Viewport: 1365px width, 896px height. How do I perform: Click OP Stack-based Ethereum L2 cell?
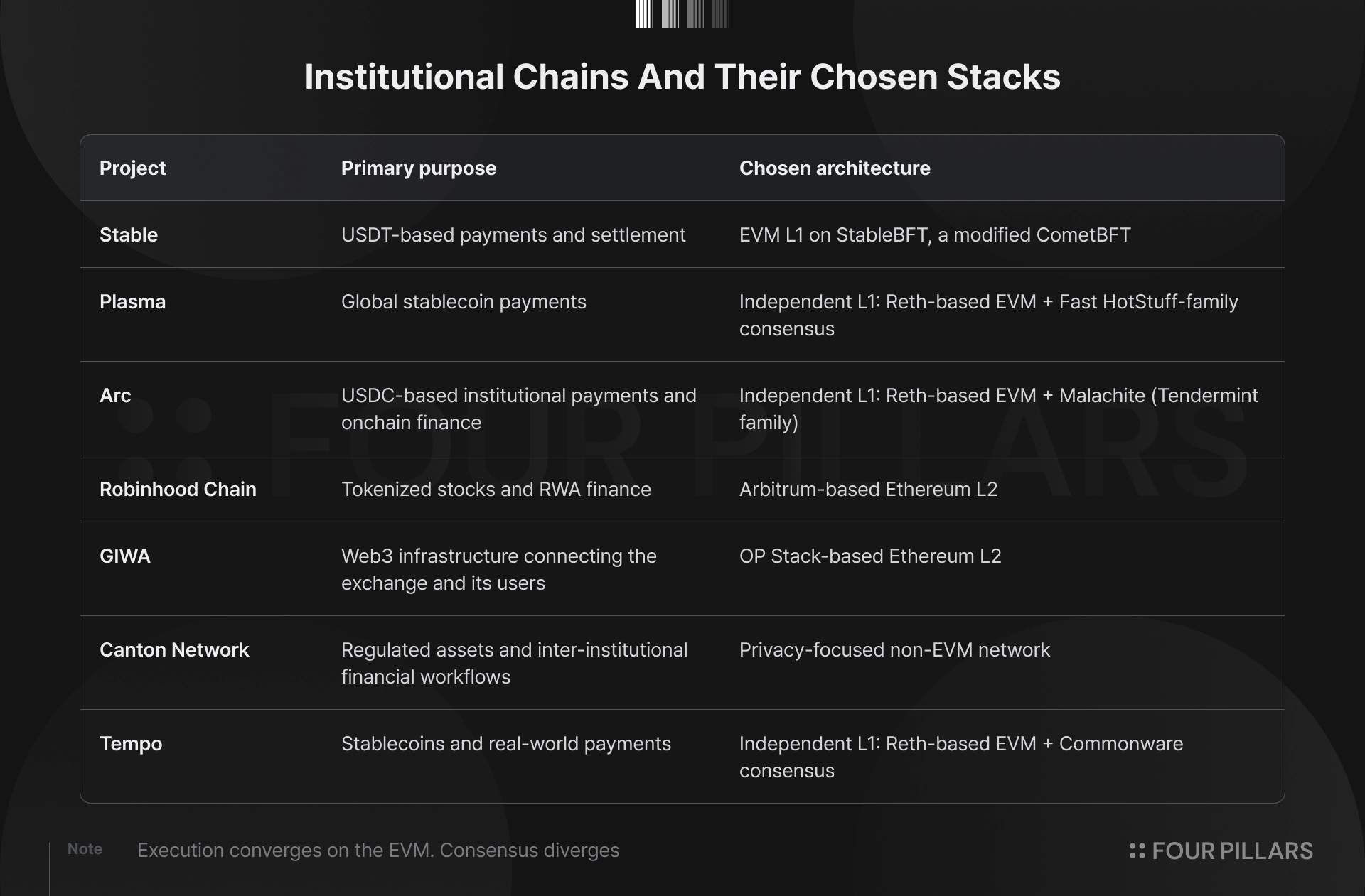870,556
